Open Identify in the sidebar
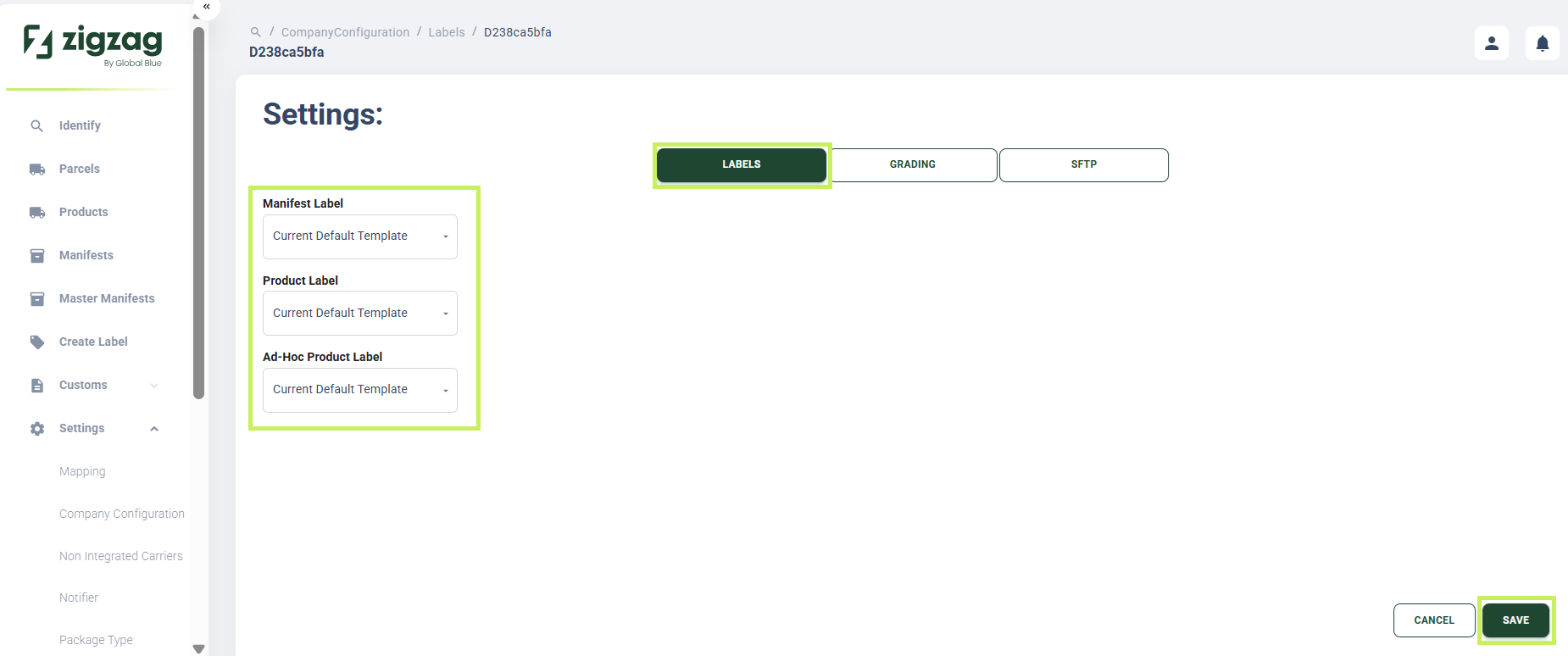1568x656 pixels. pyautogui.click(x=80, y=125)
